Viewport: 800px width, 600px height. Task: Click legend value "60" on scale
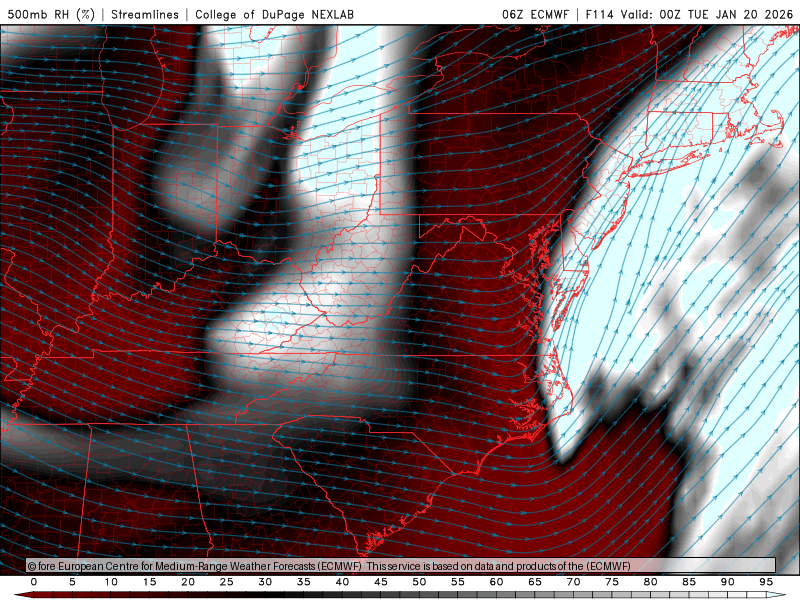coord(496,582)
